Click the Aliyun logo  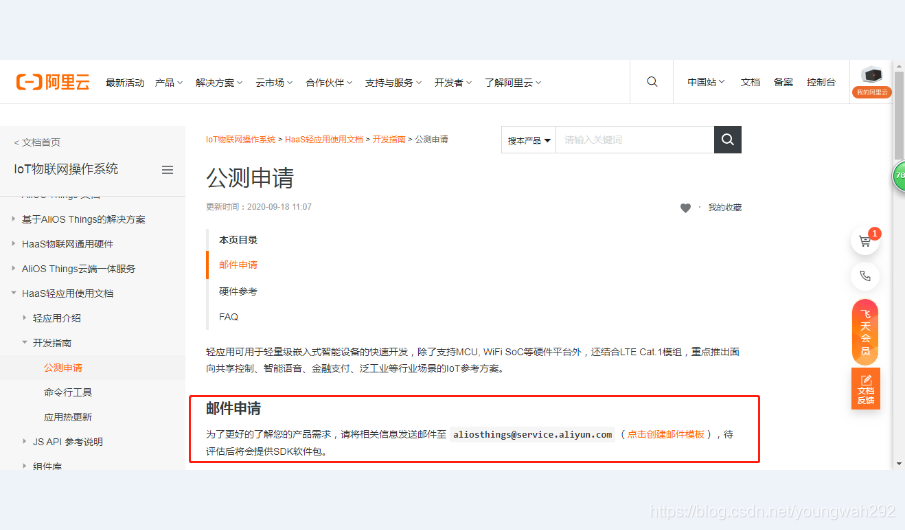53,82
